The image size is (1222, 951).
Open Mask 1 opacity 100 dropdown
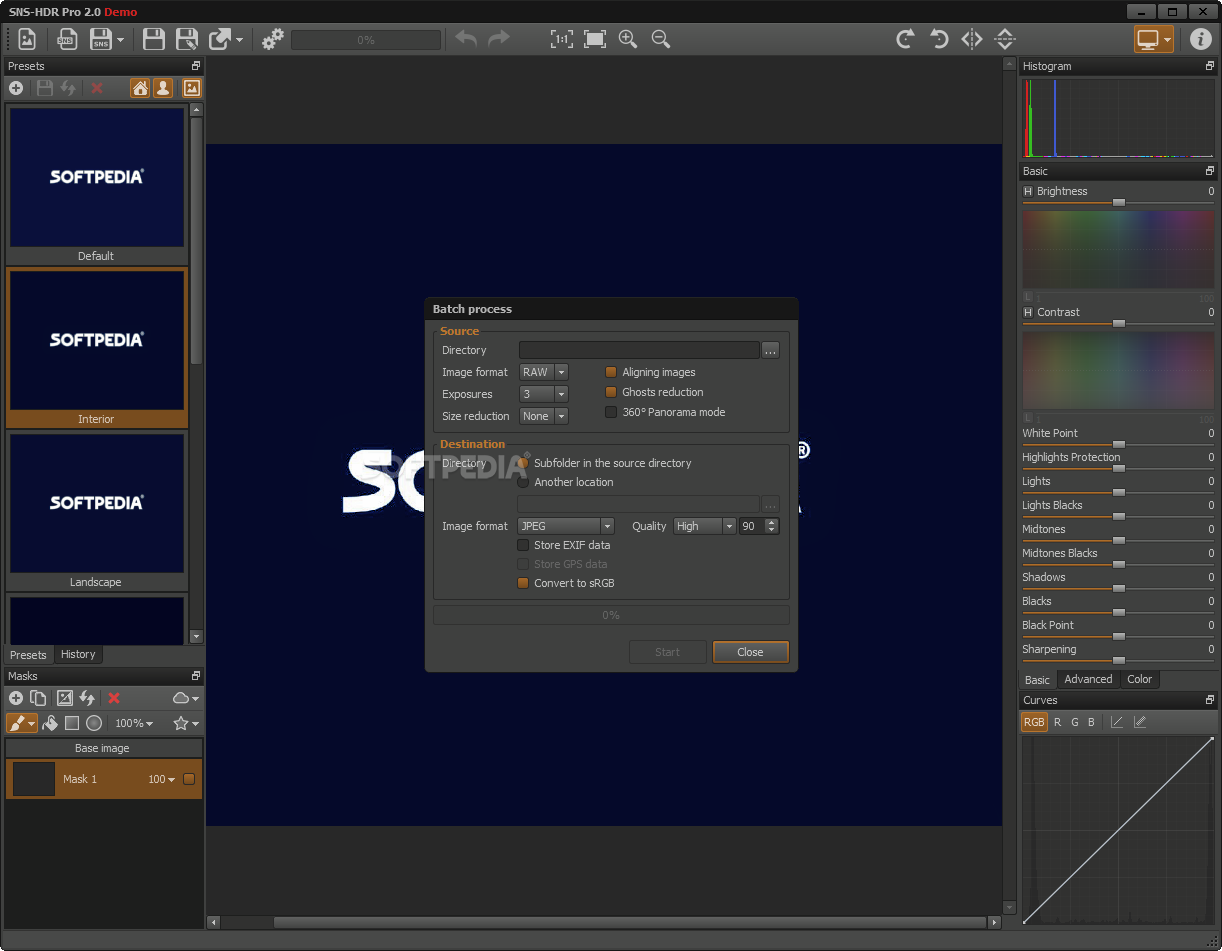click(x=161, y=779)
